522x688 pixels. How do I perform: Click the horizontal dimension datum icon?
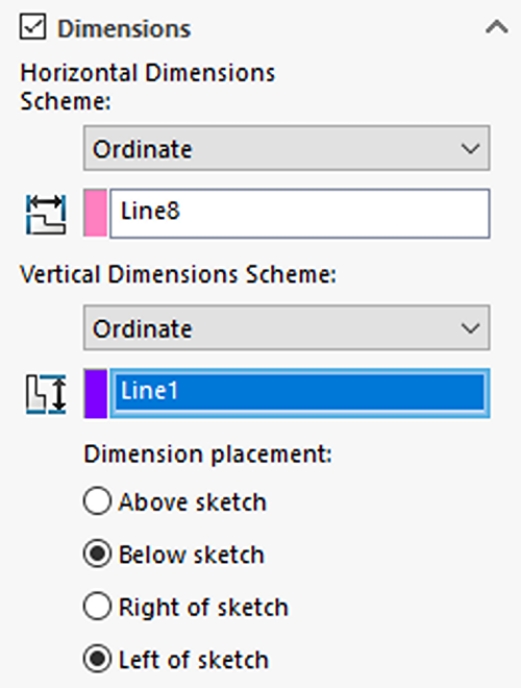pos(46,215)
